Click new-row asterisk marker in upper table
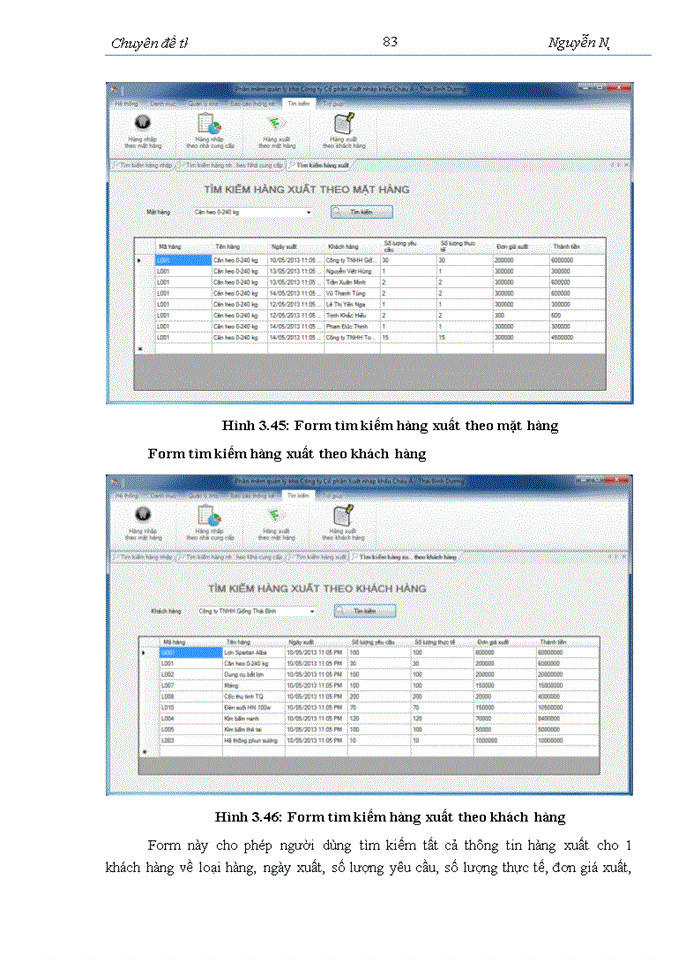The width and height of the screenshot is (700, 960). [140, 349]
